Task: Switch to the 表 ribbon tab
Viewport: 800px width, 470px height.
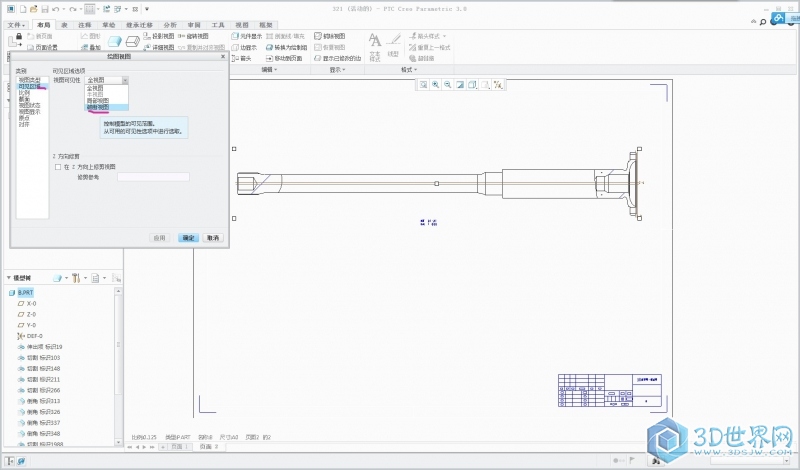Action: coord(64,25)
